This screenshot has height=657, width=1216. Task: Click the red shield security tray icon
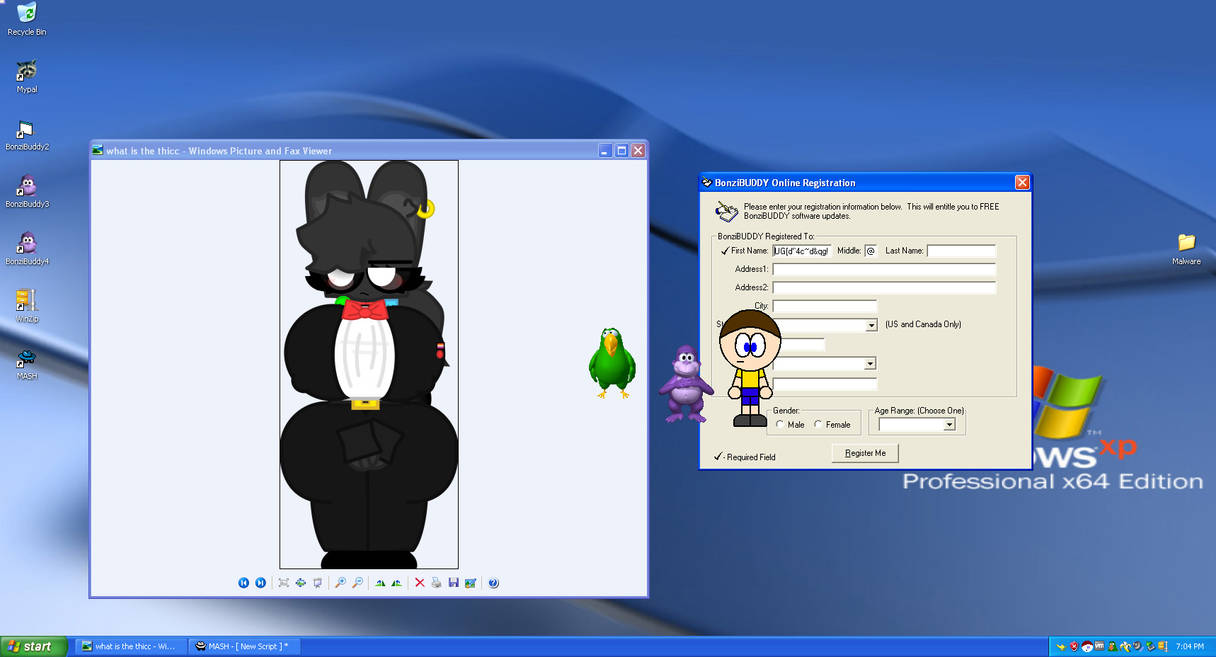[x=1074, y=647]
